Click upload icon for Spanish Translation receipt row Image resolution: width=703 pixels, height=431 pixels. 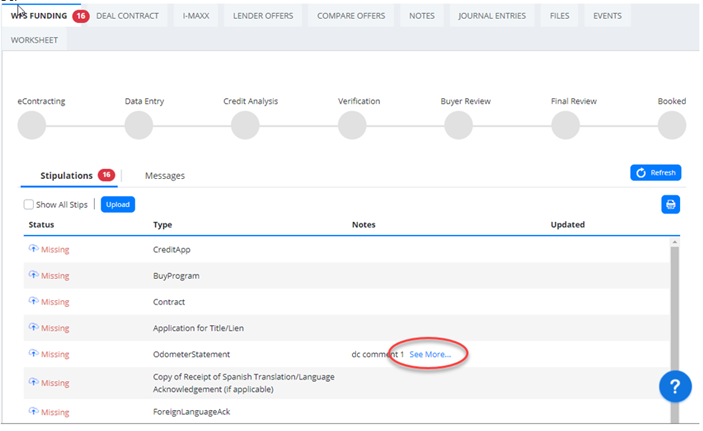click(34, 382)
